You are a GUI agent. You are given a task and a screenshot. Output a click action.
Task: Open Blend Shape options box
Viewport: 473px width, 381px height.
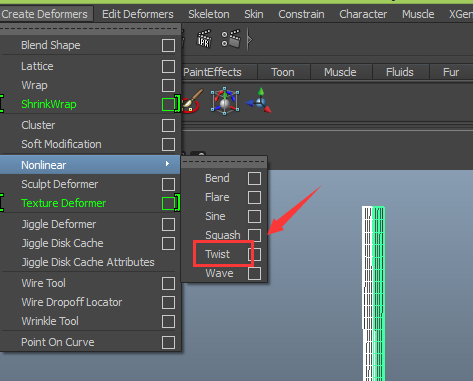[168, 45]
